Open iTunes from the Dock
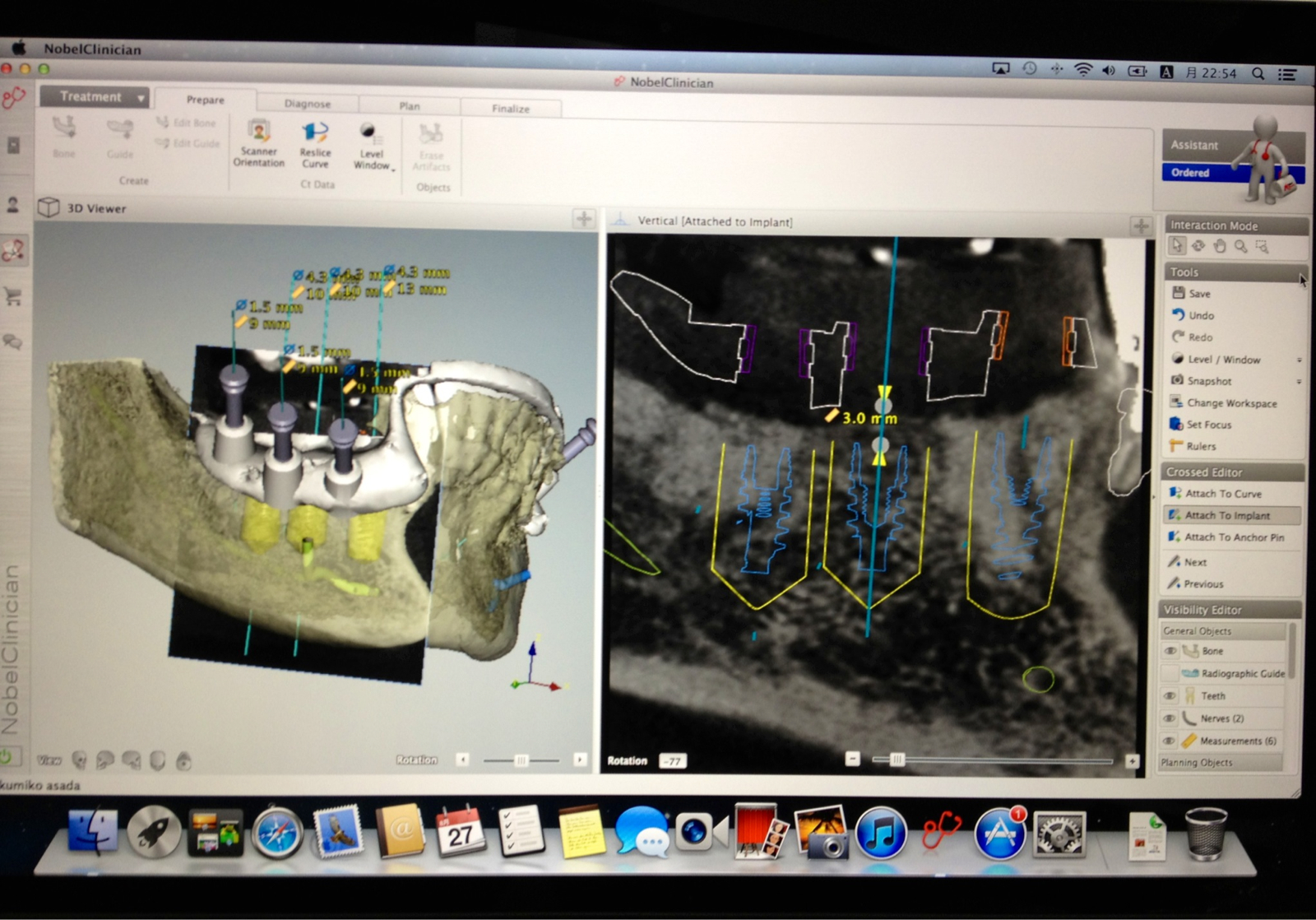Image resolution: width=1316 pixels, height=920 pixels. coord(880,832)
